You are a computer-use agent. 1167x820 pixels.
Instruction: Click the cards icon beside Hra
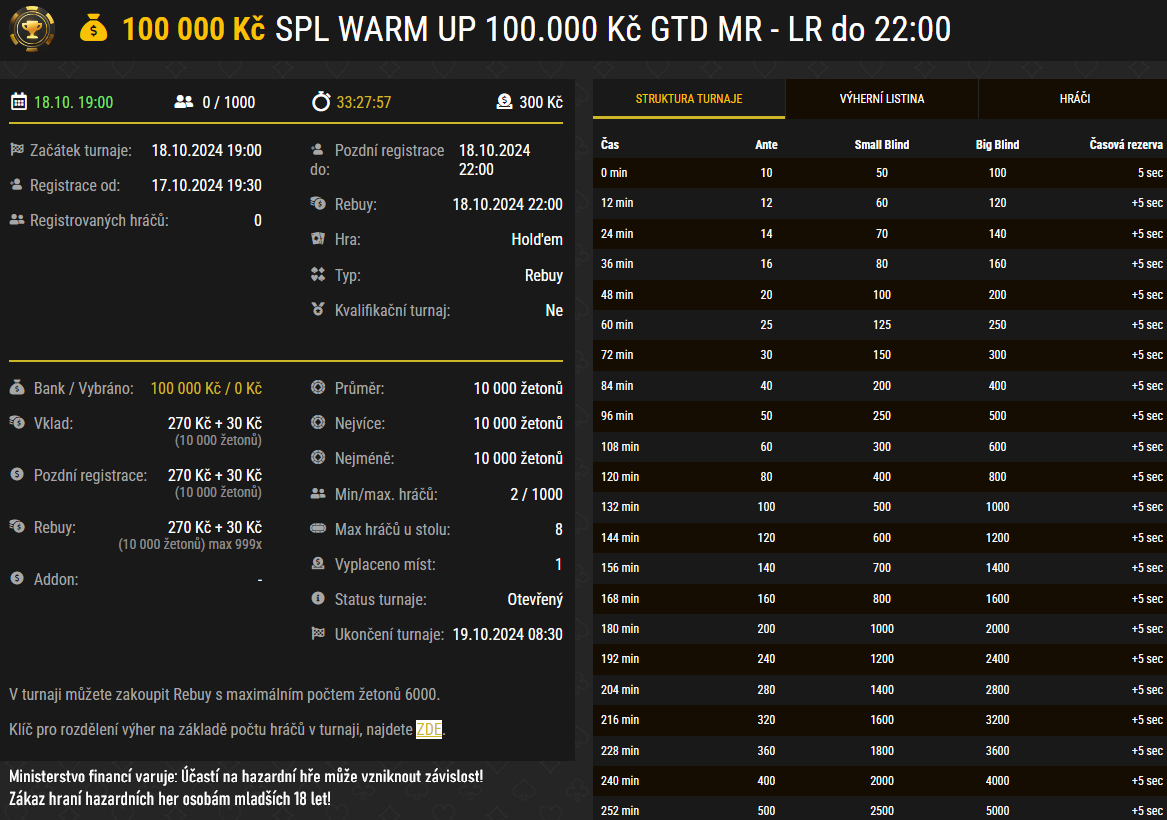(x=318, y=239)
